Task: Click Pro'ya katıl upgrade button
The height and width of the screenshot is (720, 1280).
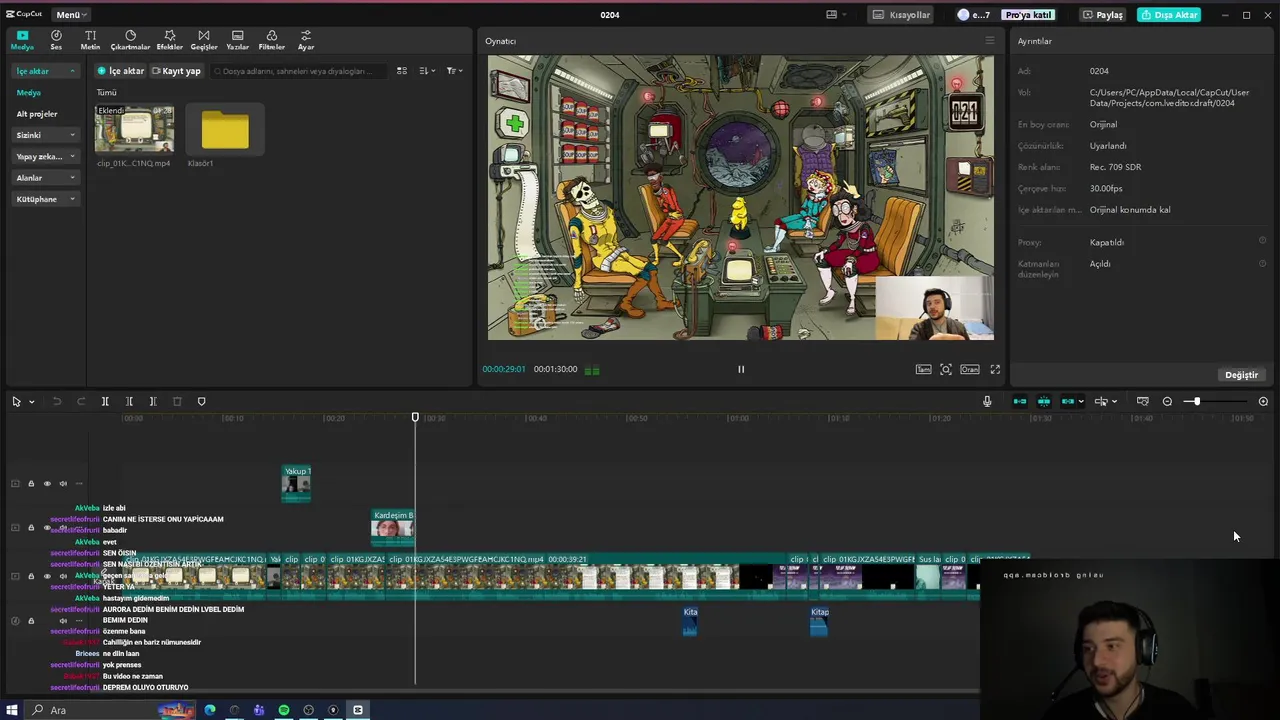Action: (x=1028, y=15)
